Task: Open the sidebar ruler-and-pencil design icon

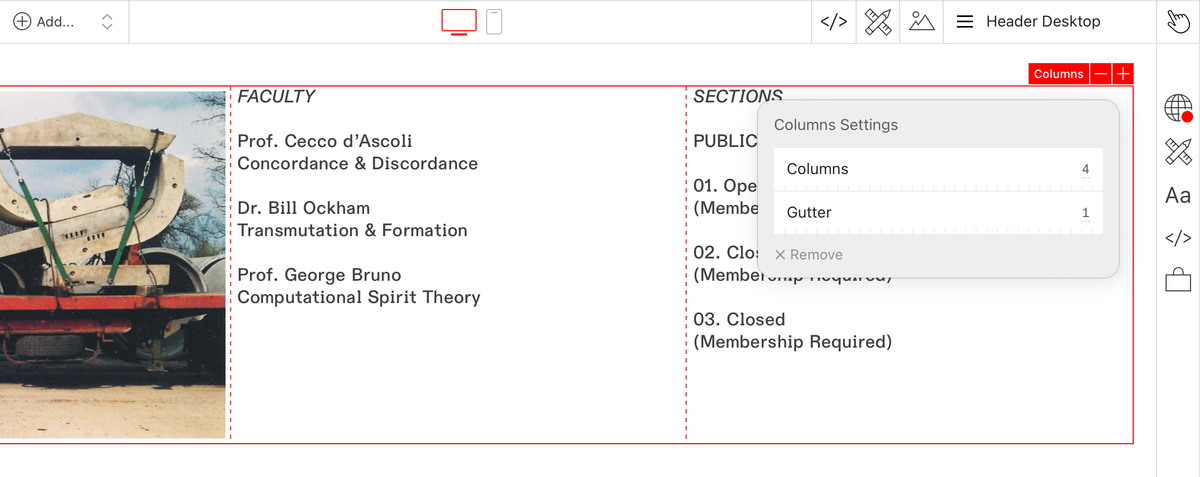Action: 1179,153
